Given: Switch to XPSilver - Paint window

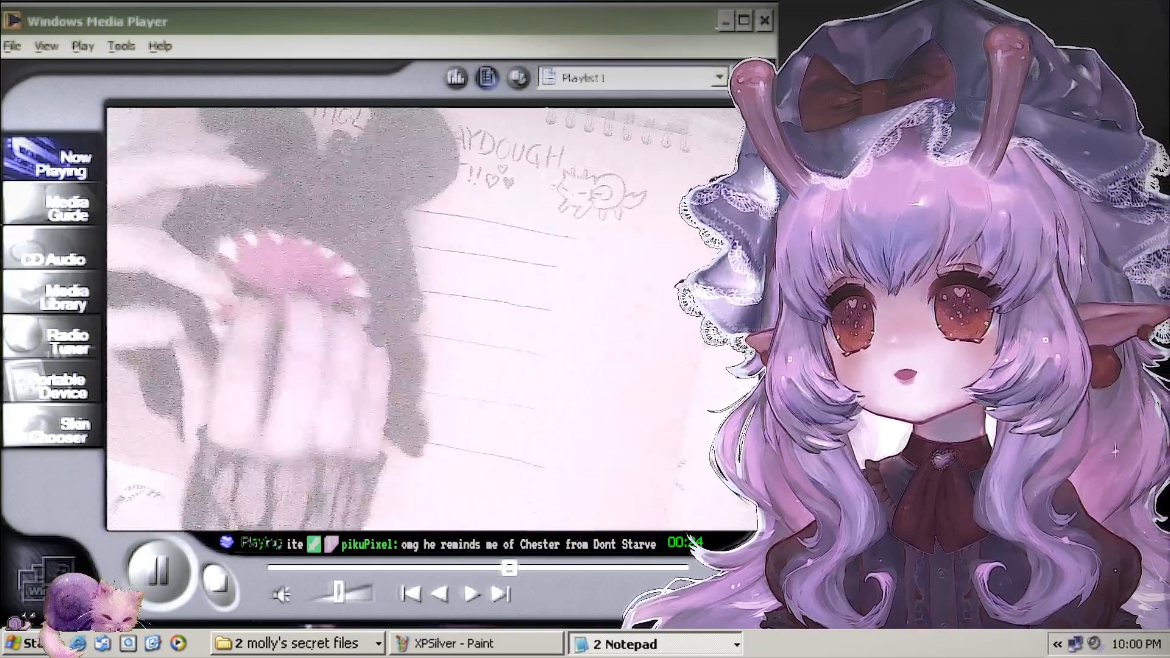Looking at the screenshot, I should click(x=476, y=643).
